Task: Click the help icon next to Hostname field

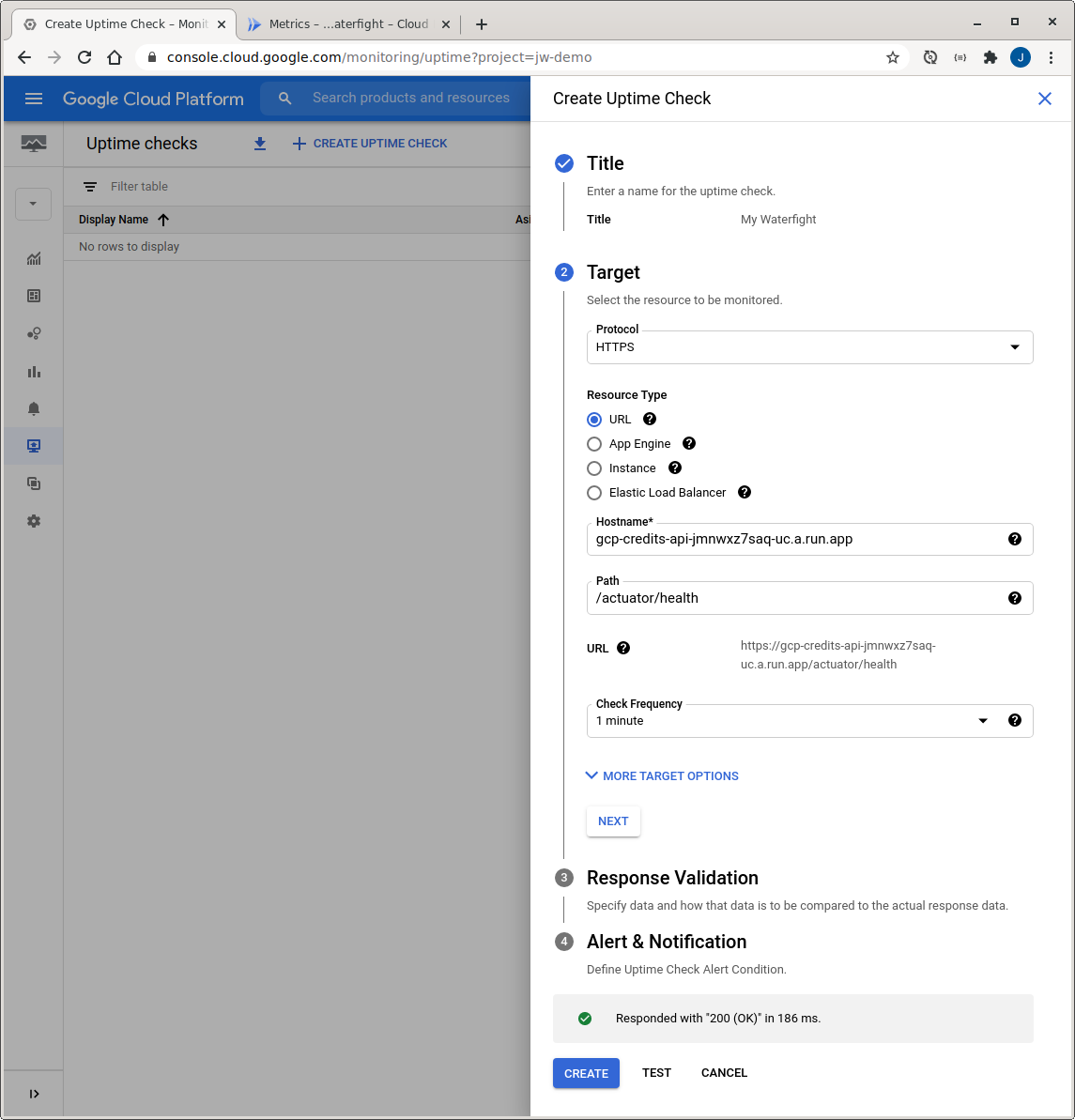Action: [x=1014, y=539]
